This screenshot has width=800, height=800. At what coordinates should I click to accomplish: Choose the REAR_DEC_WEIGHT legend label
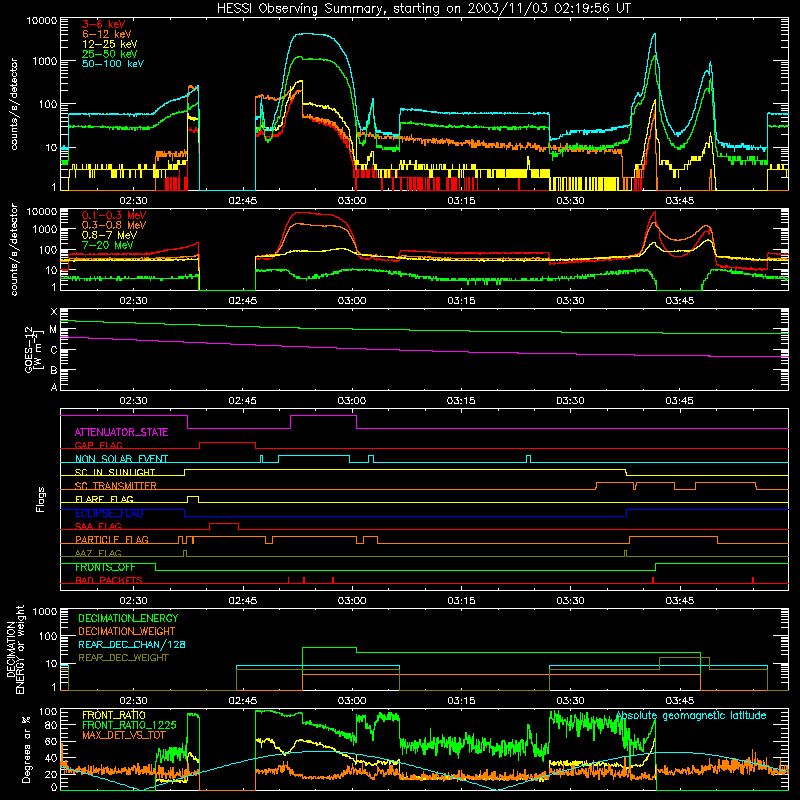[x=123, y=658]
